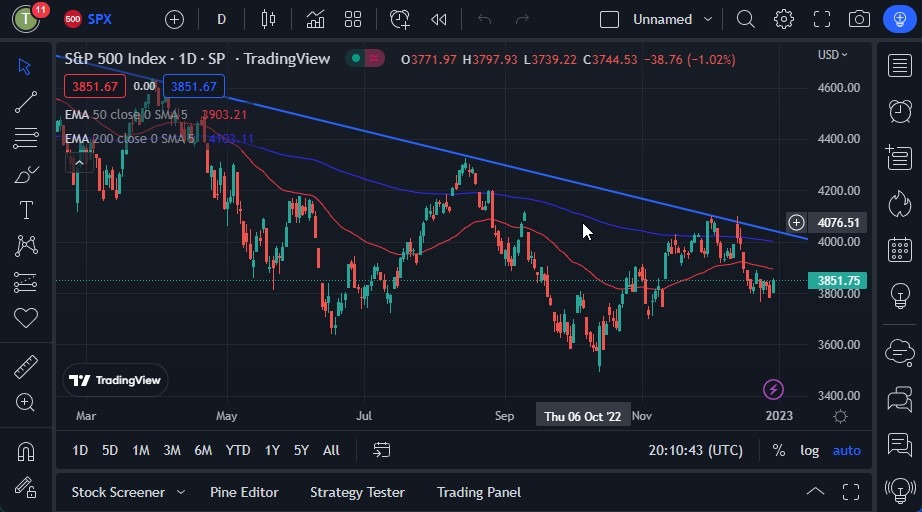Image resolution: width=922 pixels, height=512 pixels.
Task: Open the Strategy Tester tab
Action: point(357,493)
